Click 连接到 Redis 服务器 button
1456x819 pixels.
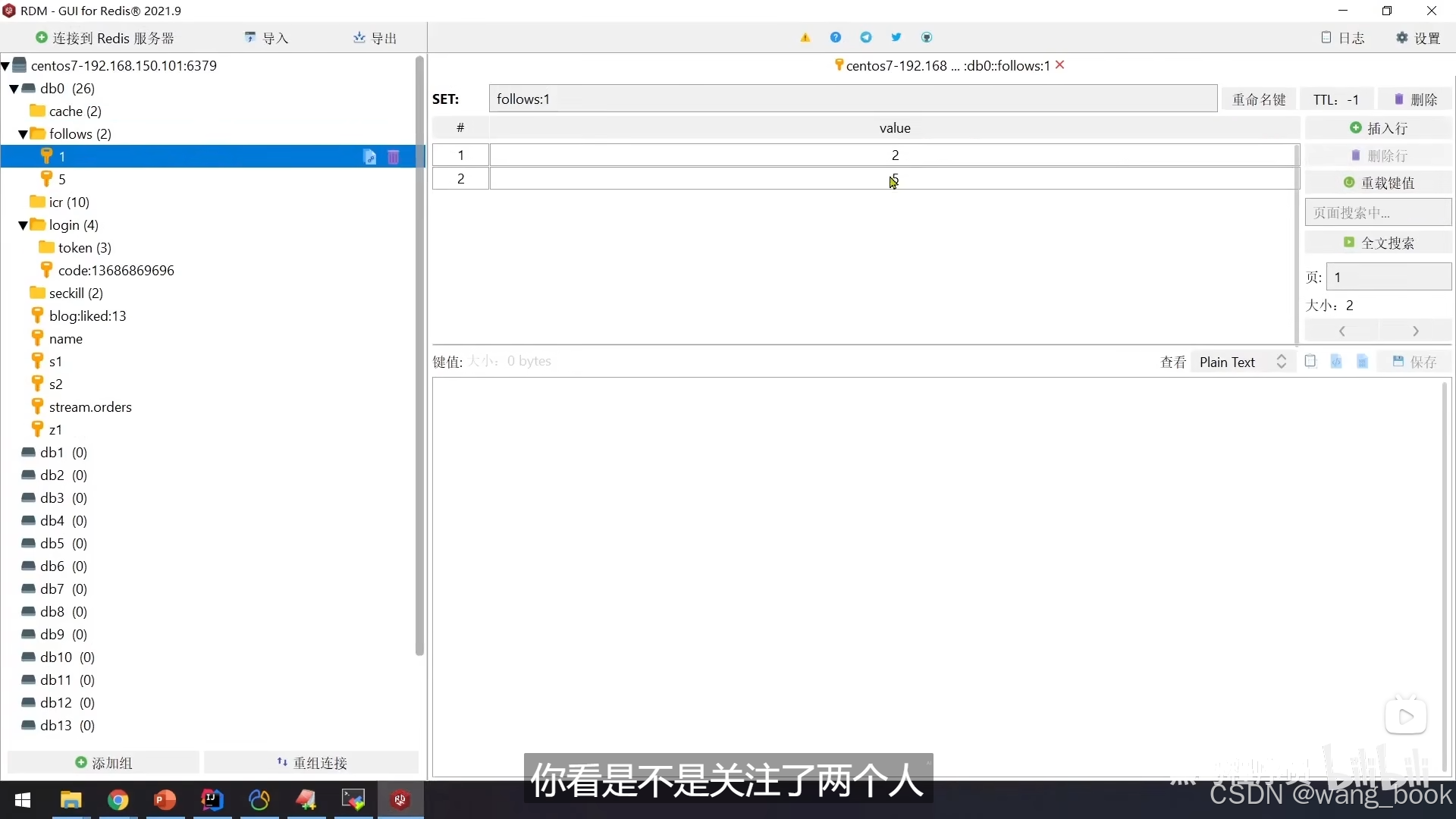click(x=105, y=38)
